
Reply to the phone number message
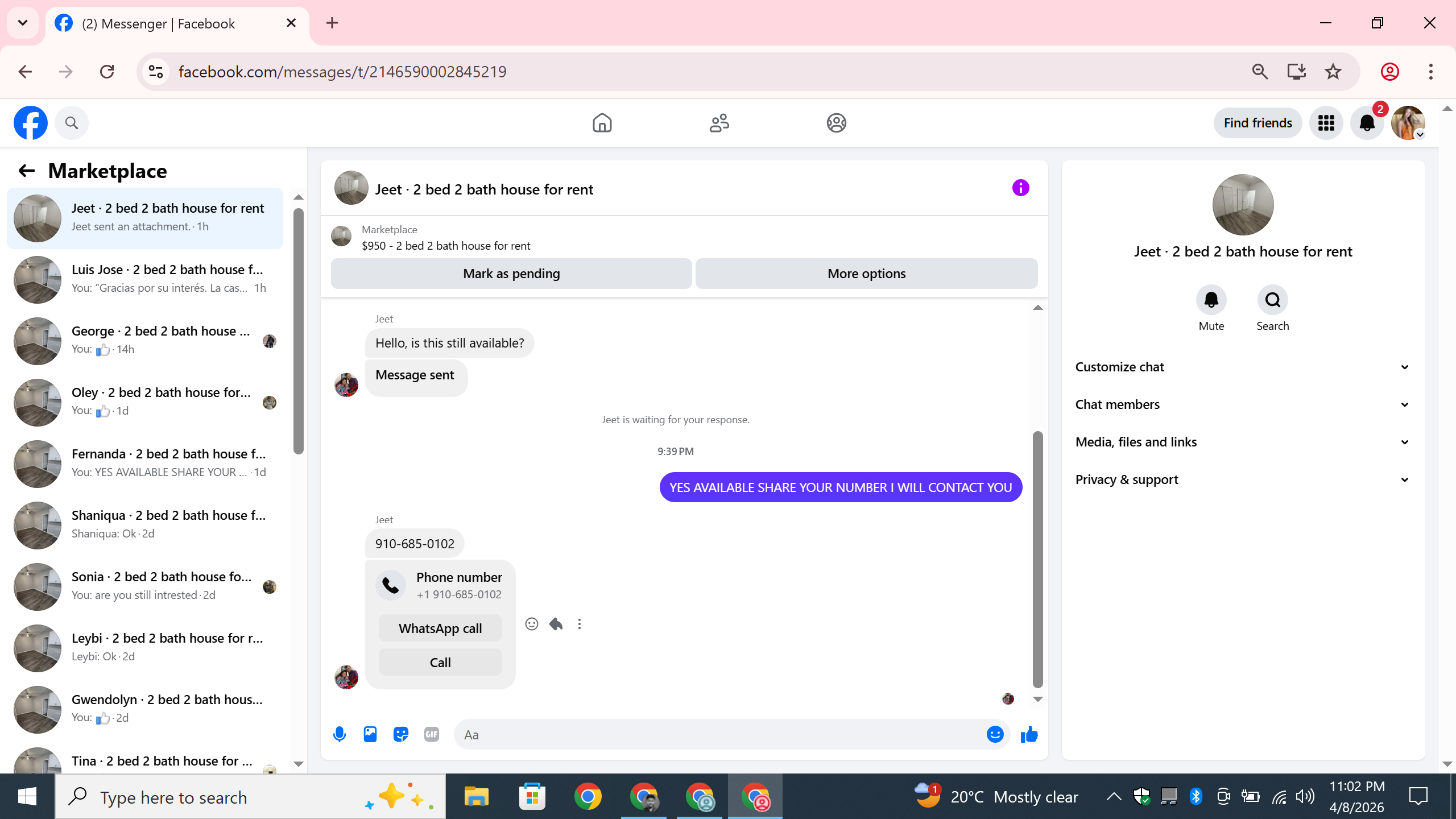(x=556, y=624)
